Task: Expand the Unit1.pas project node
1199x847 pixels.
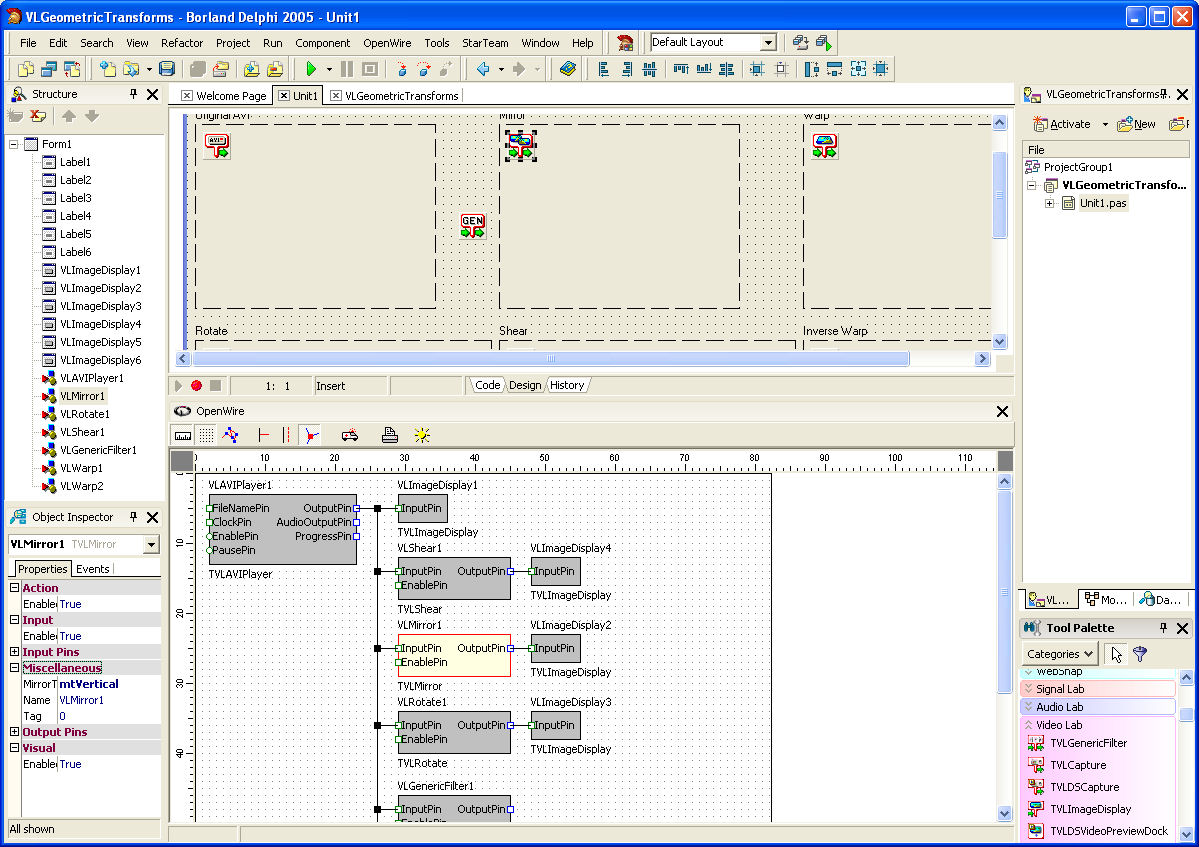Action: [x=1050, y=203]
